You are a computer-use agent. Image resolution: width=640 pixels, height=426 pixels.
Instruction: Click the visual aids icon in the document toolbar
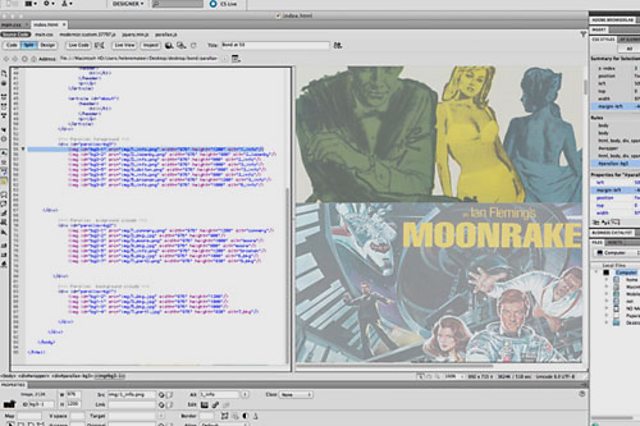[181, 45]
